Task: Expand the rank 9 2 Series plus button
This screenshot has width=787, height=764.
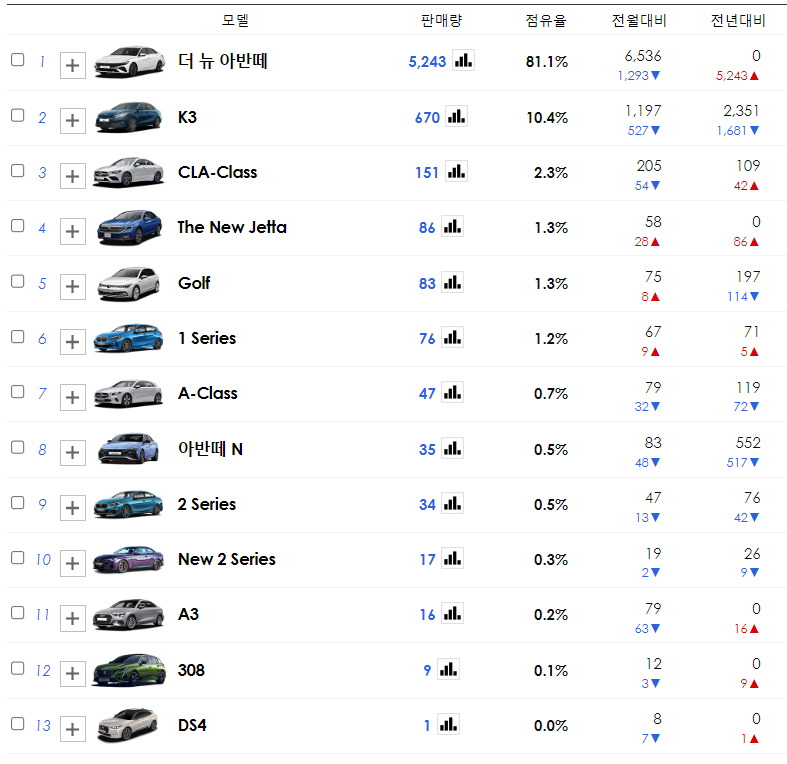Action: [x=73, y=508]
